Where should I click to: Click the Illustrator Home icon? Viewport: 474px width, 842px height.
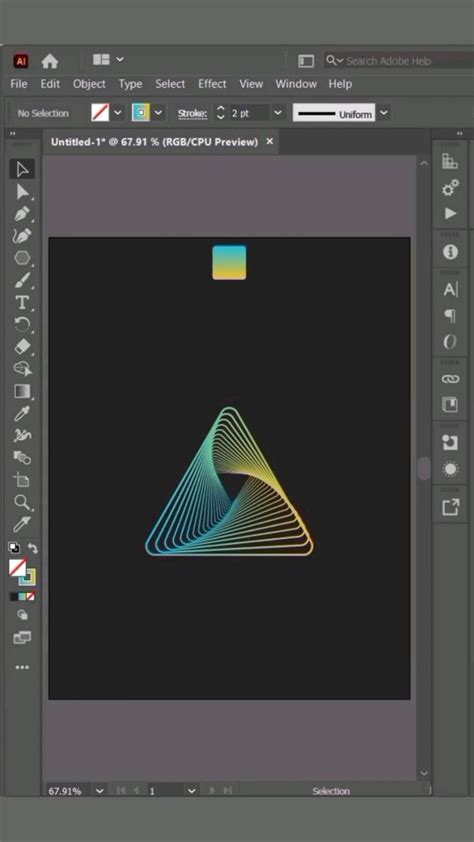tap(49, 61)
